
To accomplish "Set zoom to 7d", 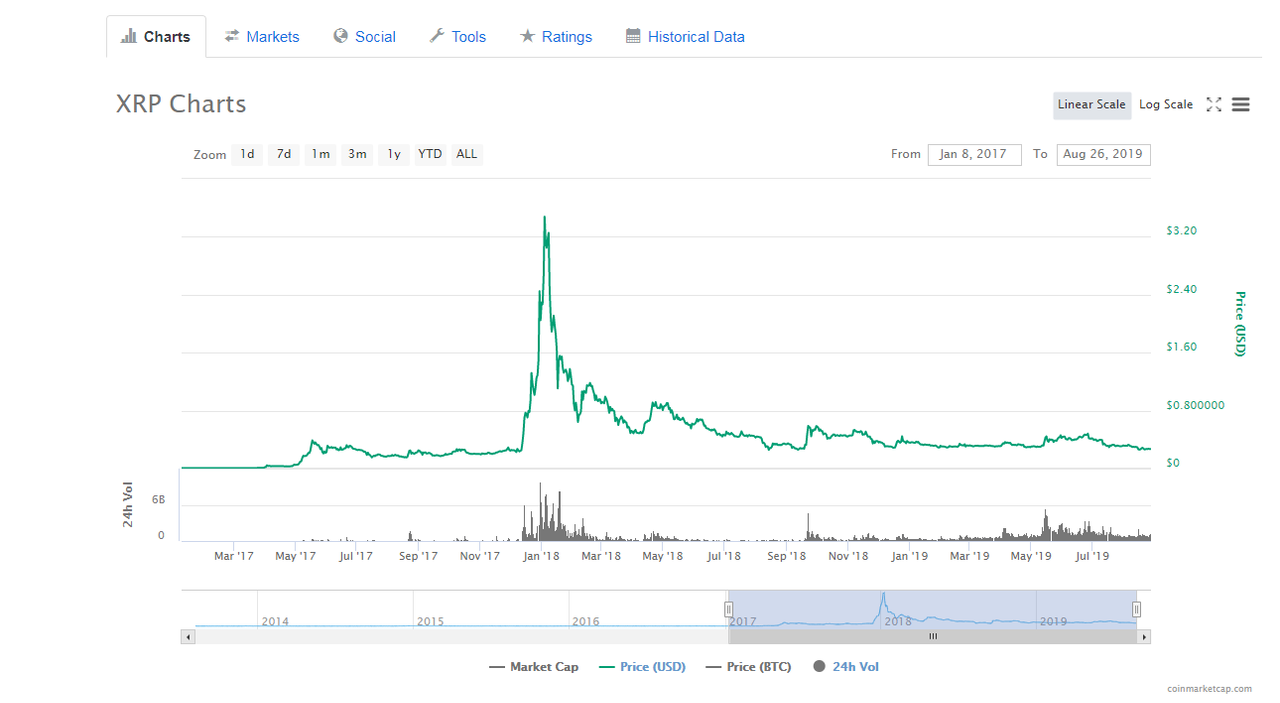I will click(284, 154).
